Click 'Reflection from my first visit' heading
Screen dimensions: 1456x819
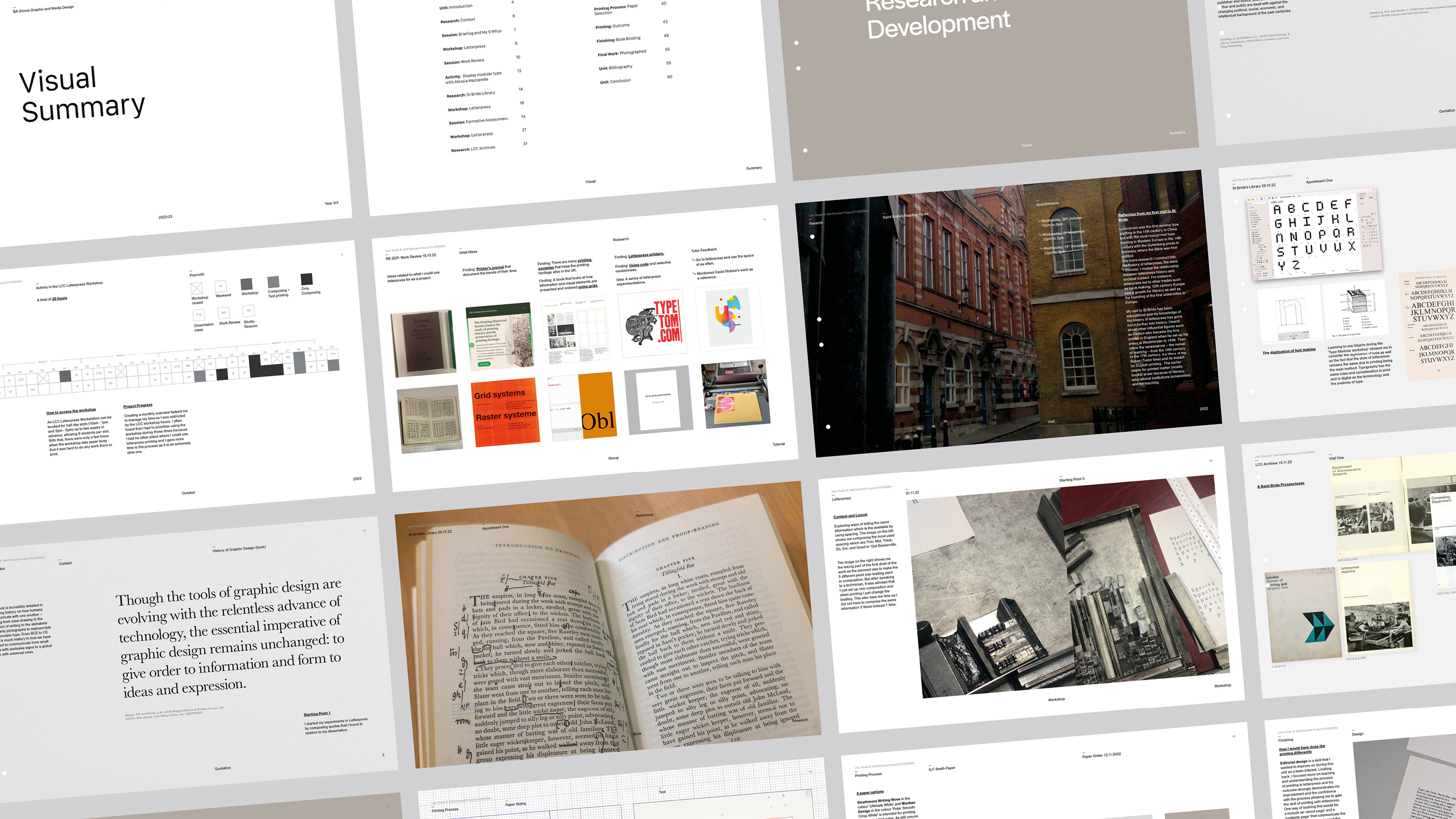point(1147,215)
